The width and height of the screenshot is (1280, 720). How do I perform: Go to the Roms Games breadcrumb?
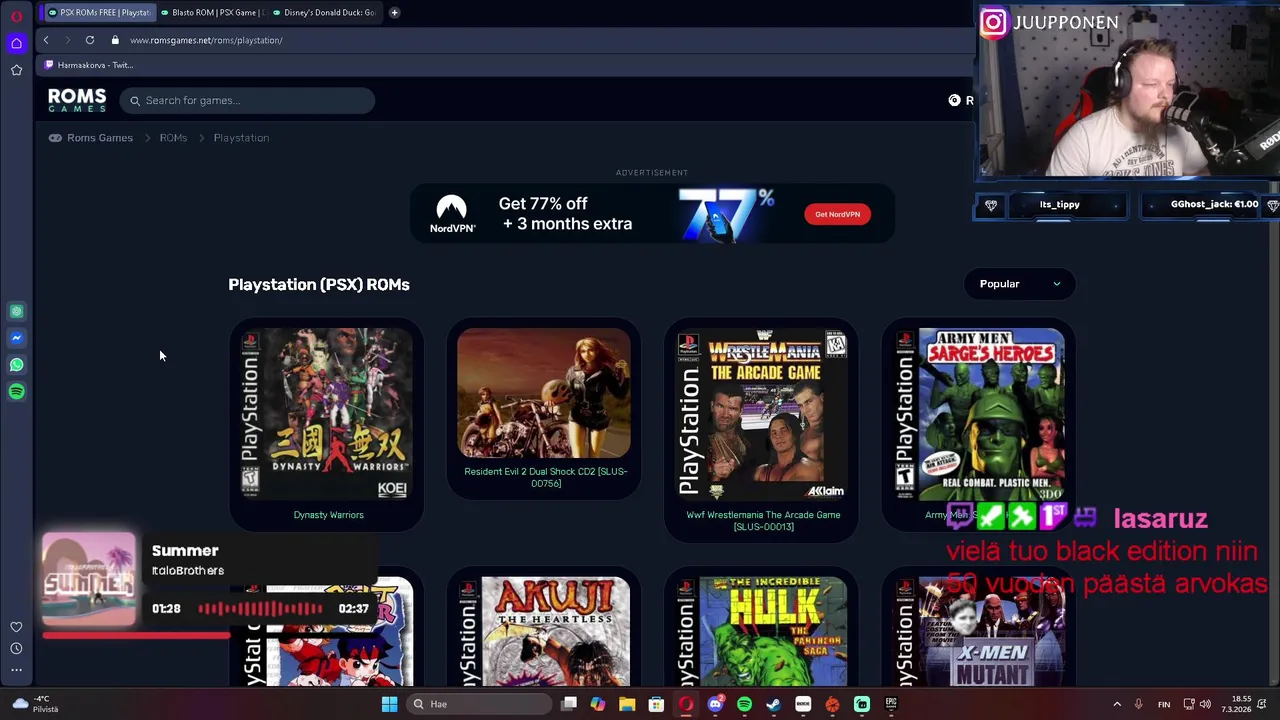click(100, 138)
